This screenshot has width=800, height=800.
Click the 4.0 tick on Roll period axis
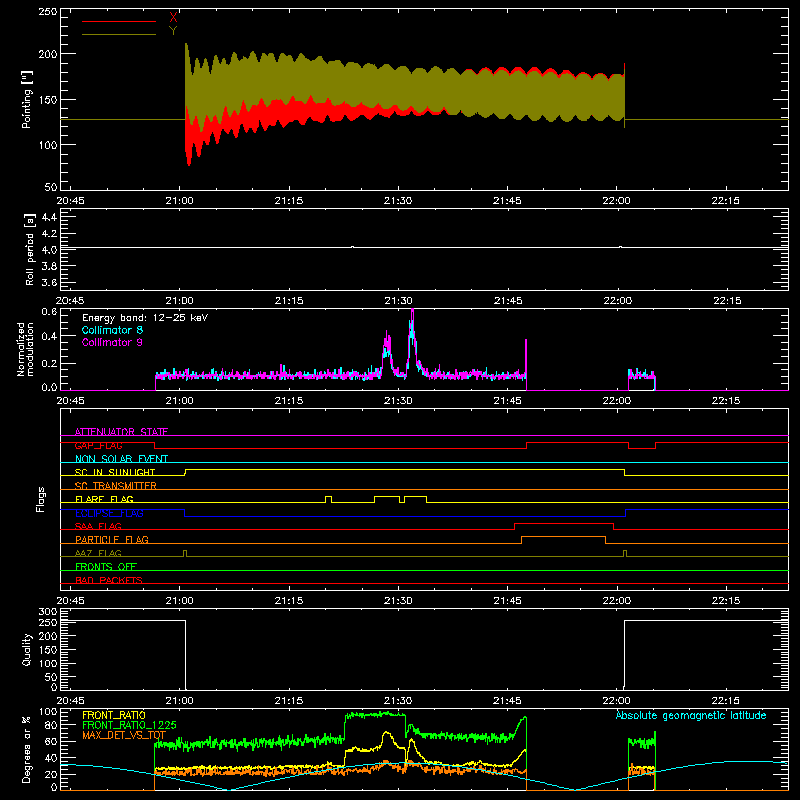point(49,250)
